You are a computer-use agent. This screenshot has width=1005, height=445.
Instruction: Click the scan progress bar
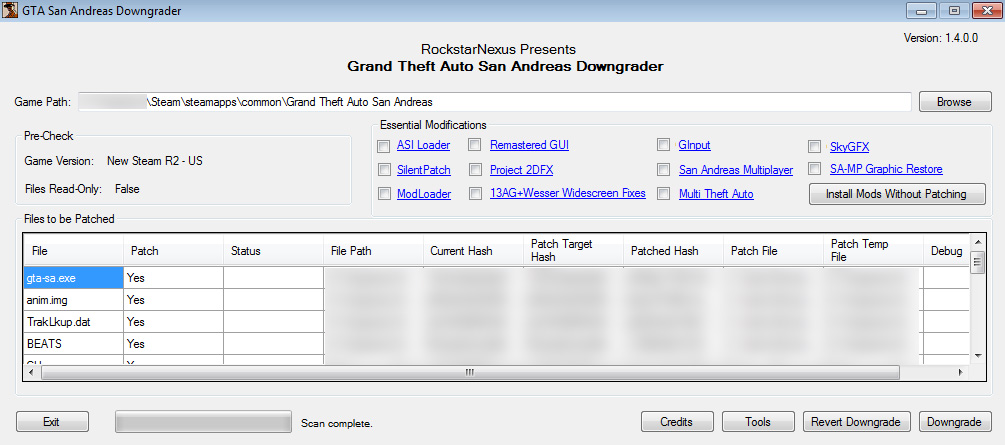click(203, 423)
